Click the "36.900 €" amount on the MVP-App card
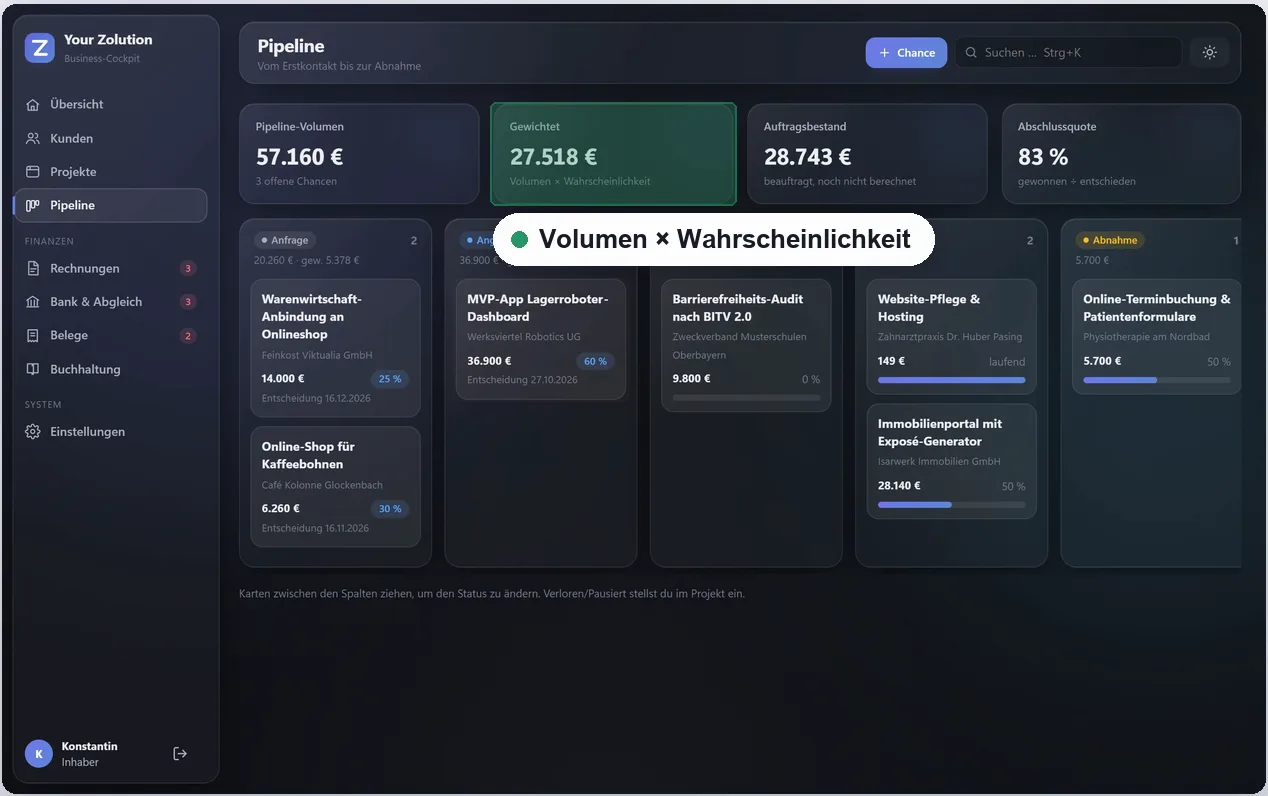Image resolution: width=1268 pixels, height=796 pixels. pos(489,361)
